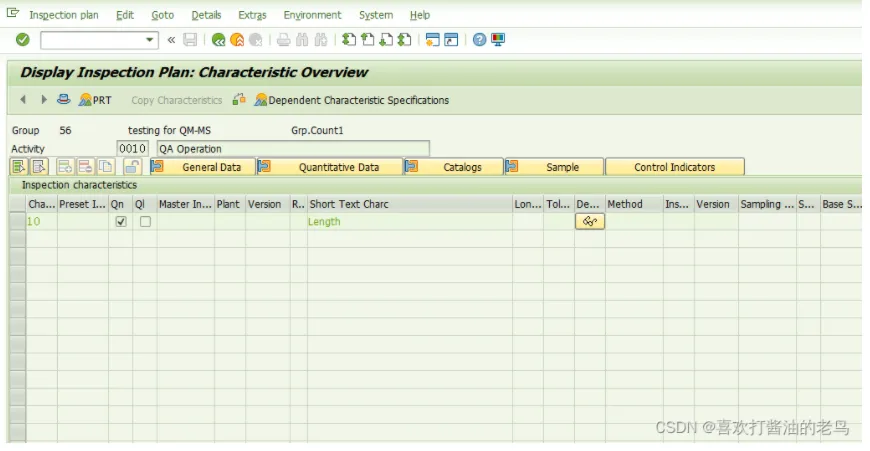The height and width of the screenshot is (451, 870).
Task: Toggle the Qn checkbox for characteristic 10
Action: coord(121,222)
